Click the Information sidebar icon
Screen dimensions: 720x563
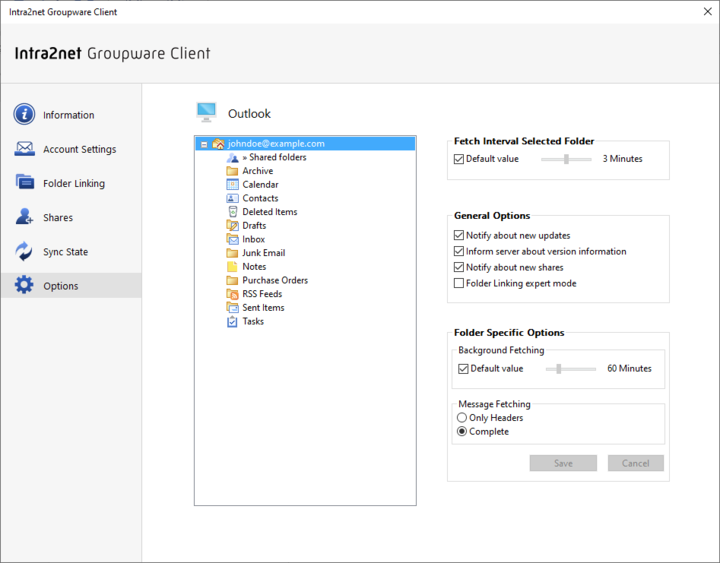(x=24, y=114)
